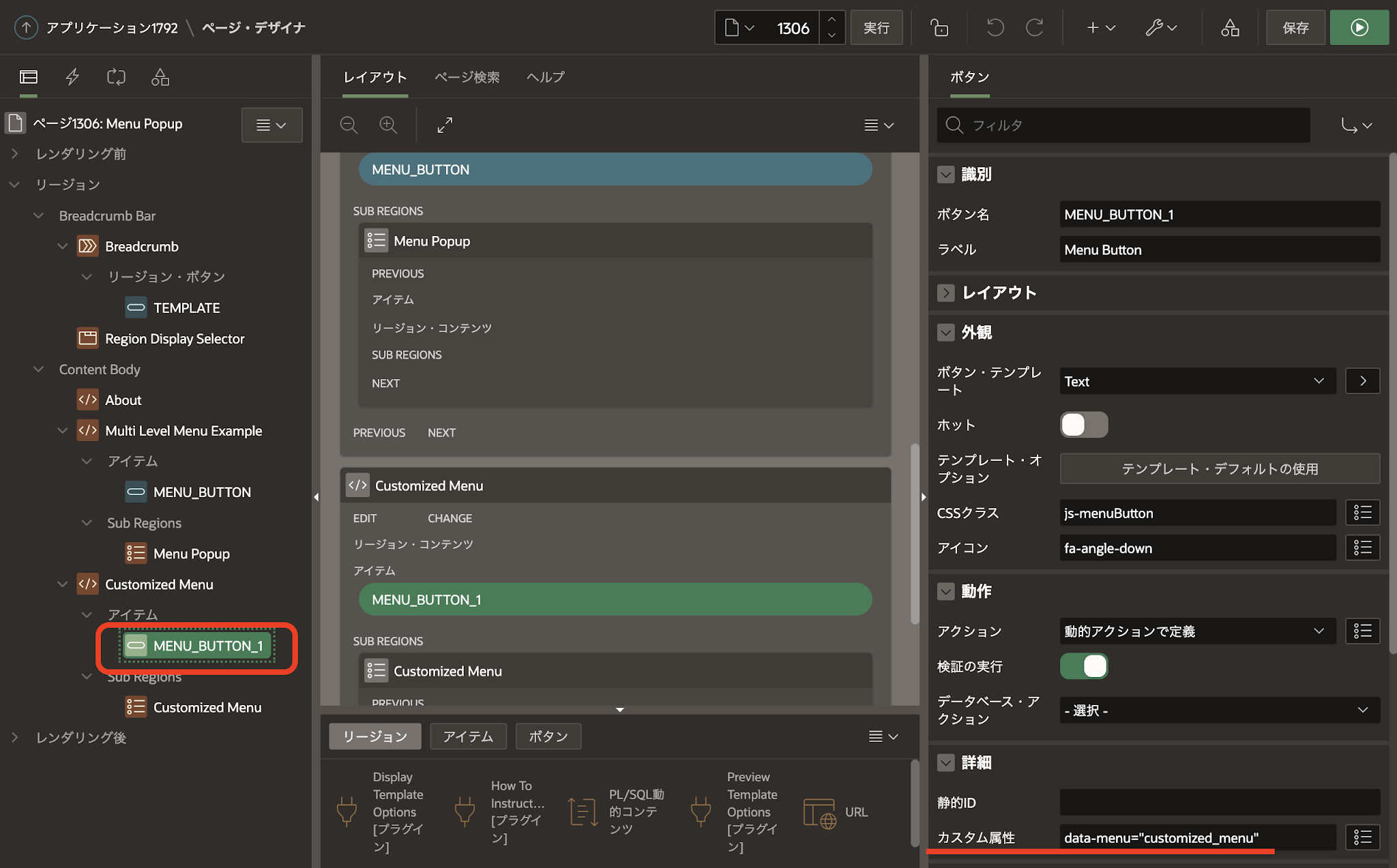1397x868 pixels.
Task: Switch to the ページ検索 tab
Action: 467,77
